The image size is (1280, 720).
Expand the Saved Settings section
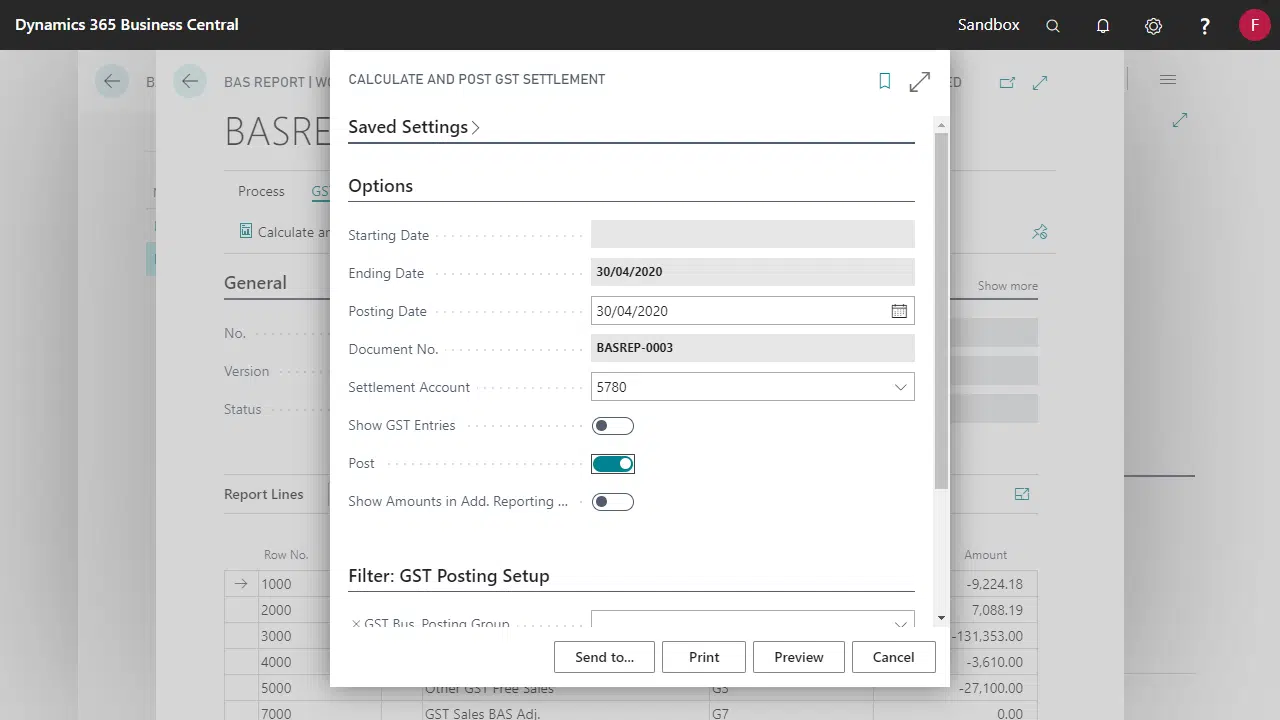click(x=414, y=127)
